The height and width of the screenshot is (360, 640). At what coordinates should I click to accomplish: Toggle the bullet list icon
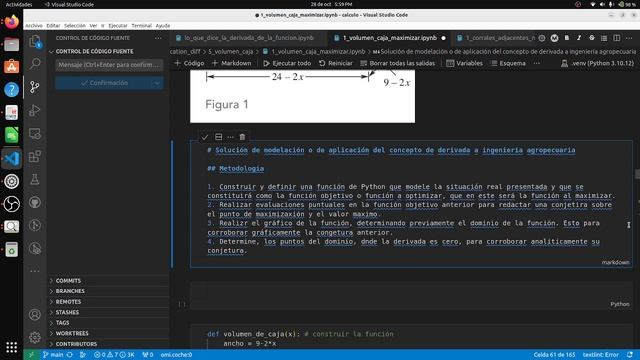click(x=604, y=38)
